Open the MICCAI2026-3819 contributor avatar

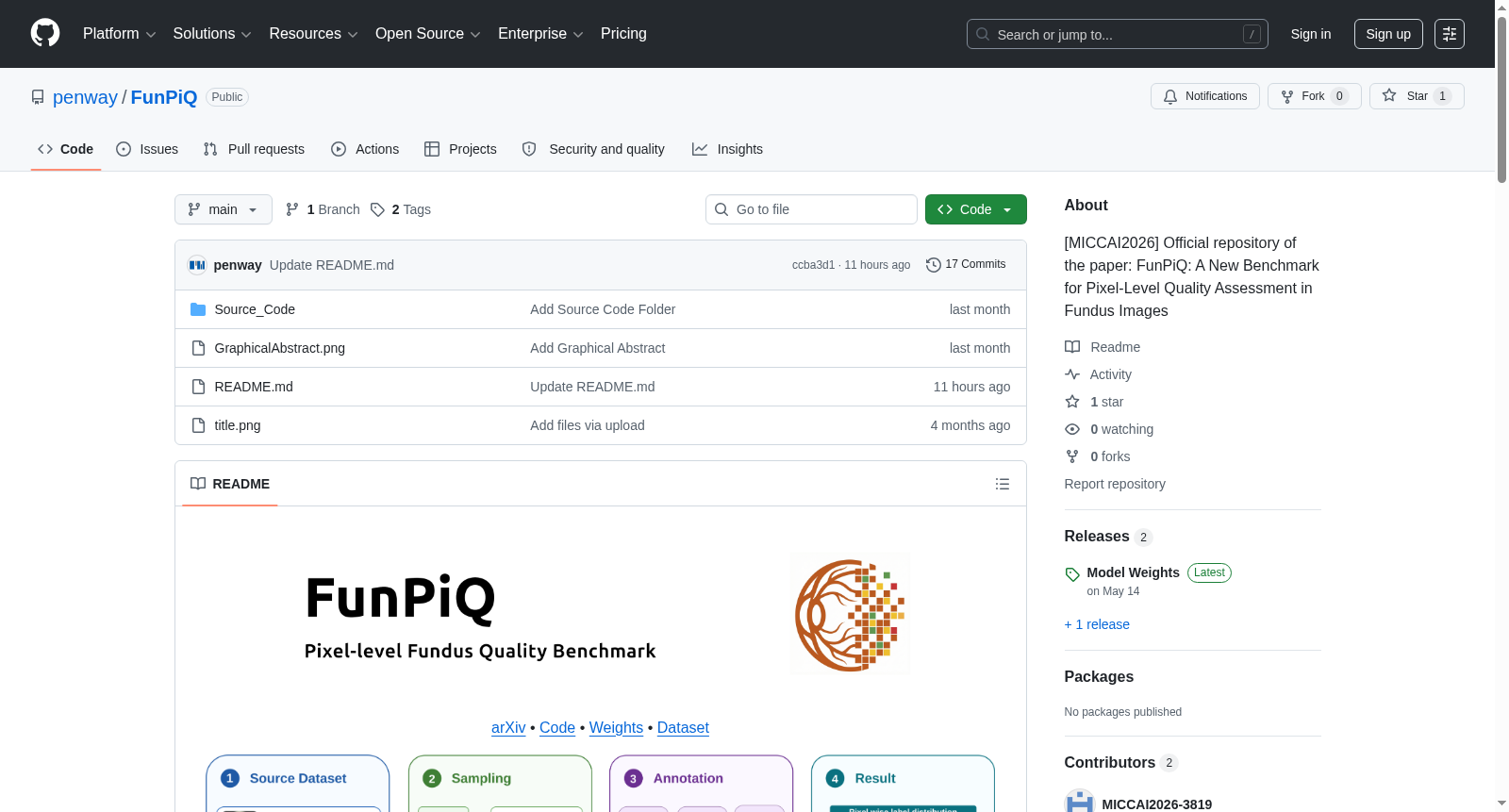tap(1079, 804)
